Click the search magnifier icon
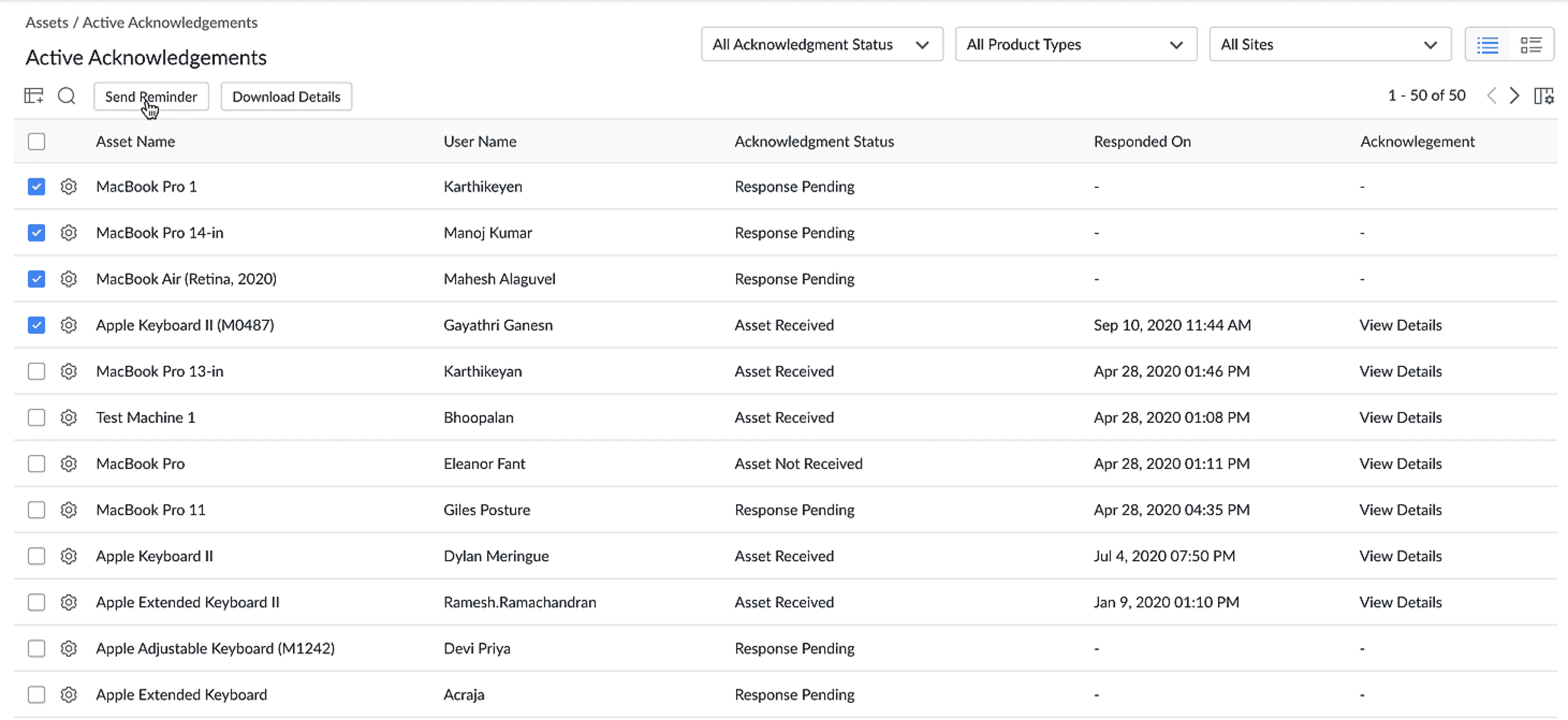 pyautogui.click(x=67, y=95)
